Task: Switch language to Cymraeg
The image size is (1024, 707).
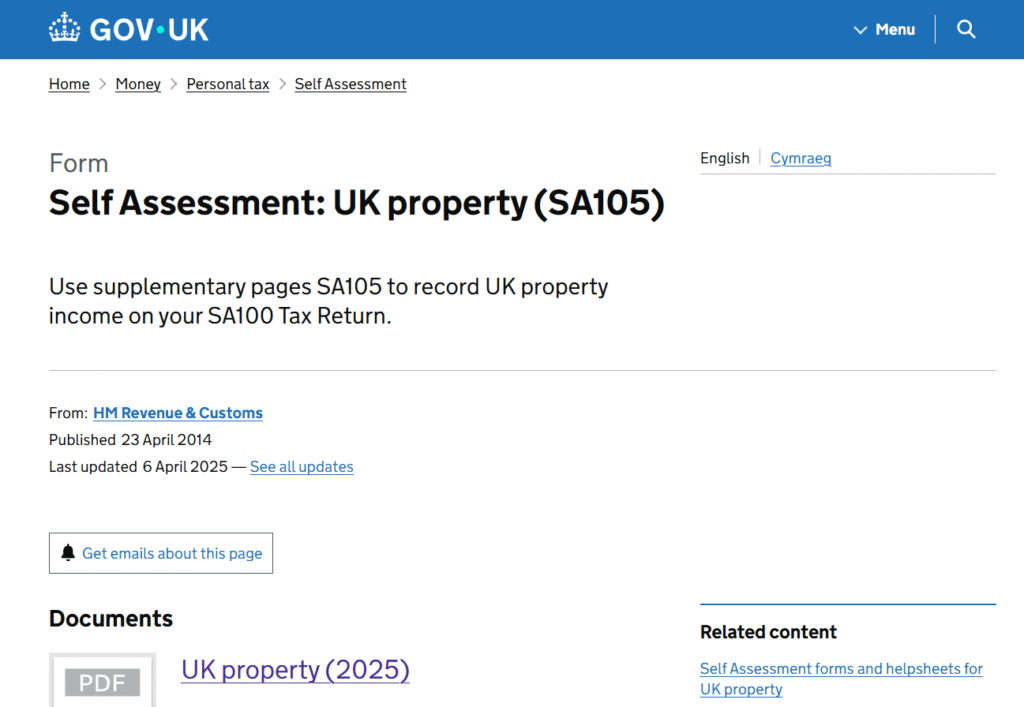Action: click(x=800, y=158)
